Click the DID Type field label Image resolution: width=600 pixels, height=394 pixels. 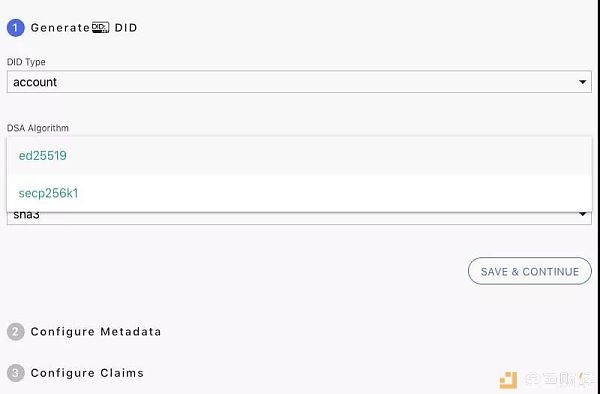[26, 62]
